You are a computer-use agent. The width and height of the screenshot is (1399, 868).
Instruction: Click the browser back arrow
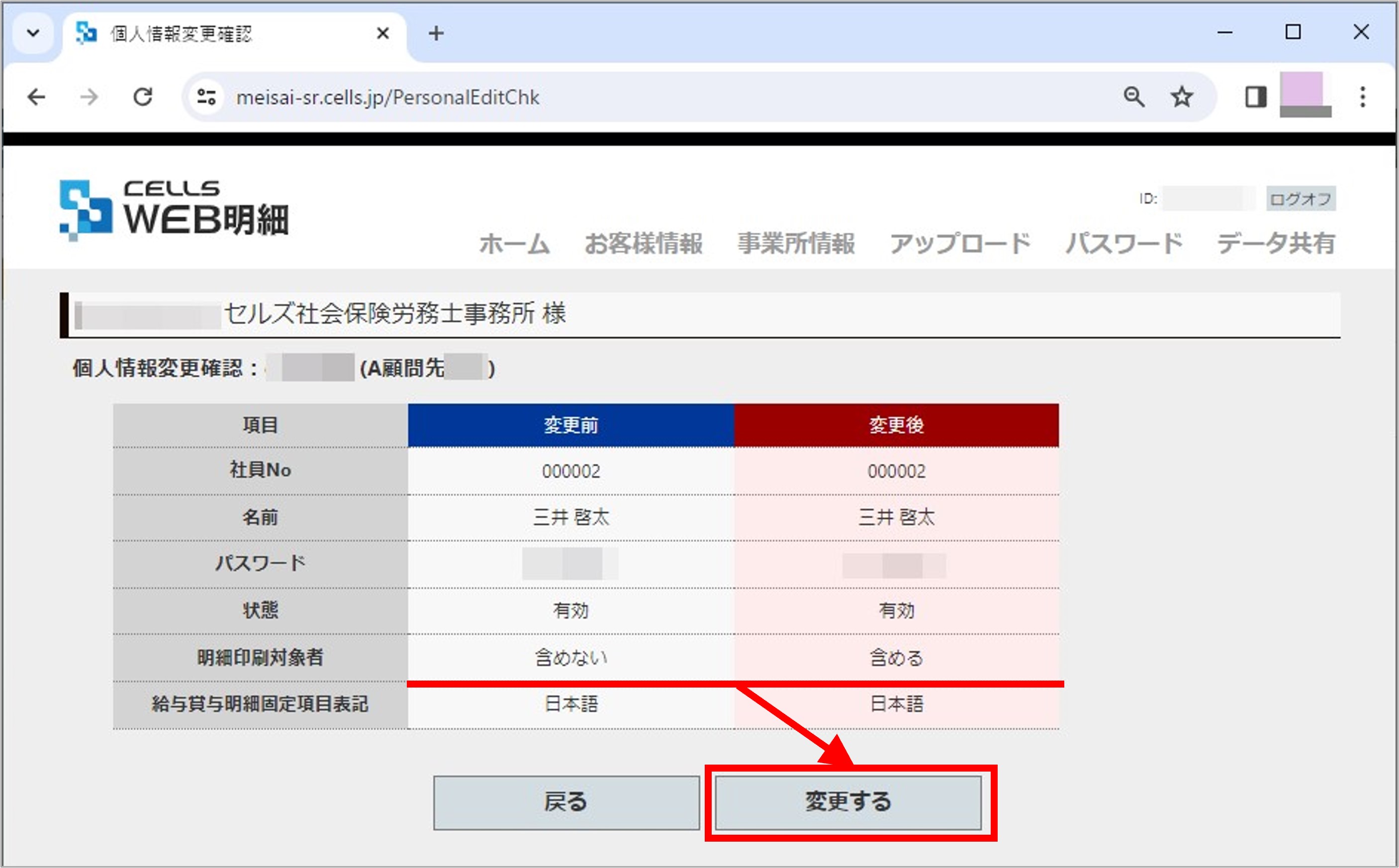coord(36,97)
